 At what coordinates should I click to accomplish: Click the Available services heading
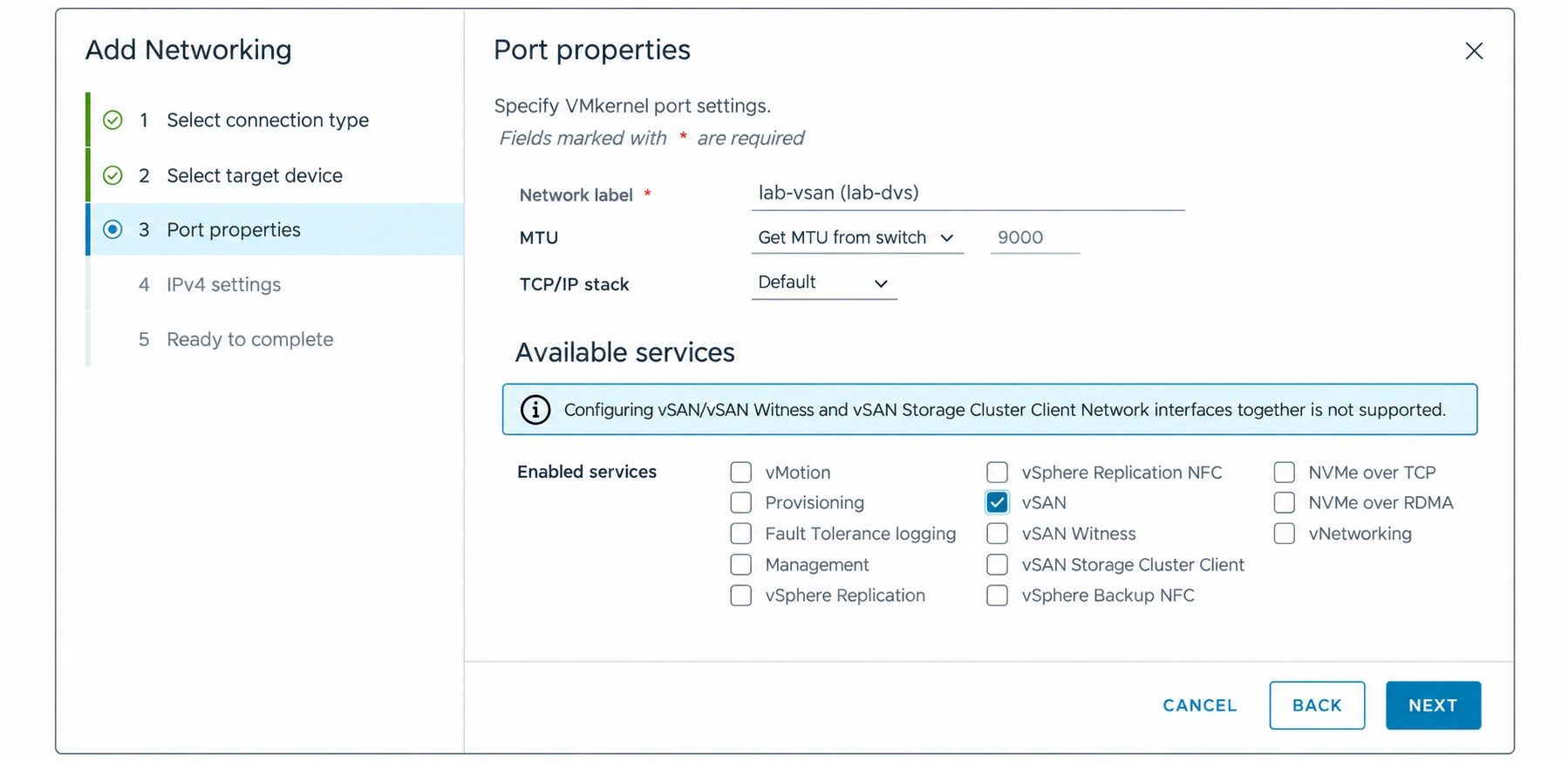click(625, 352)
